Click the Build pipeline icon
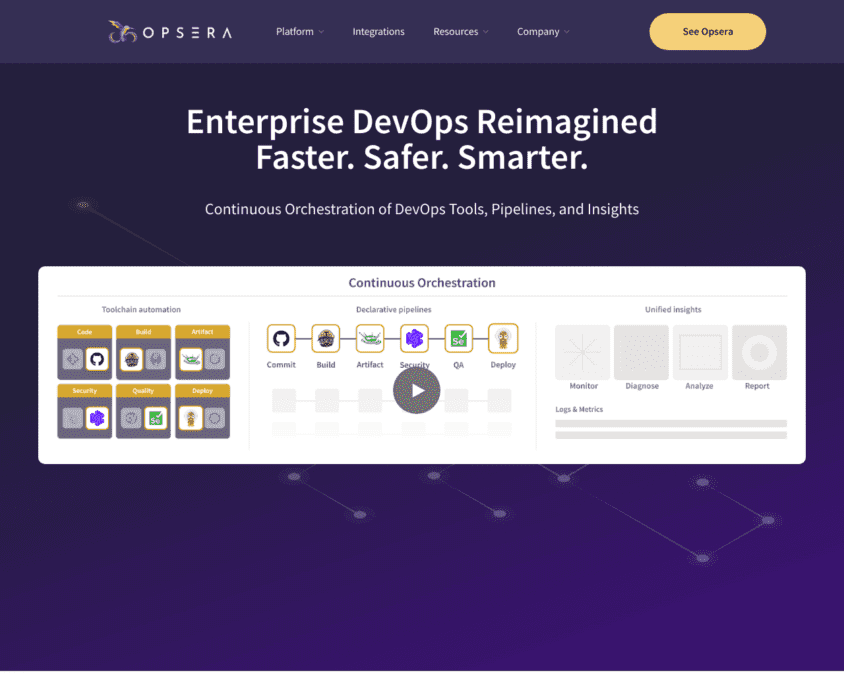 [x=326, y=339]
